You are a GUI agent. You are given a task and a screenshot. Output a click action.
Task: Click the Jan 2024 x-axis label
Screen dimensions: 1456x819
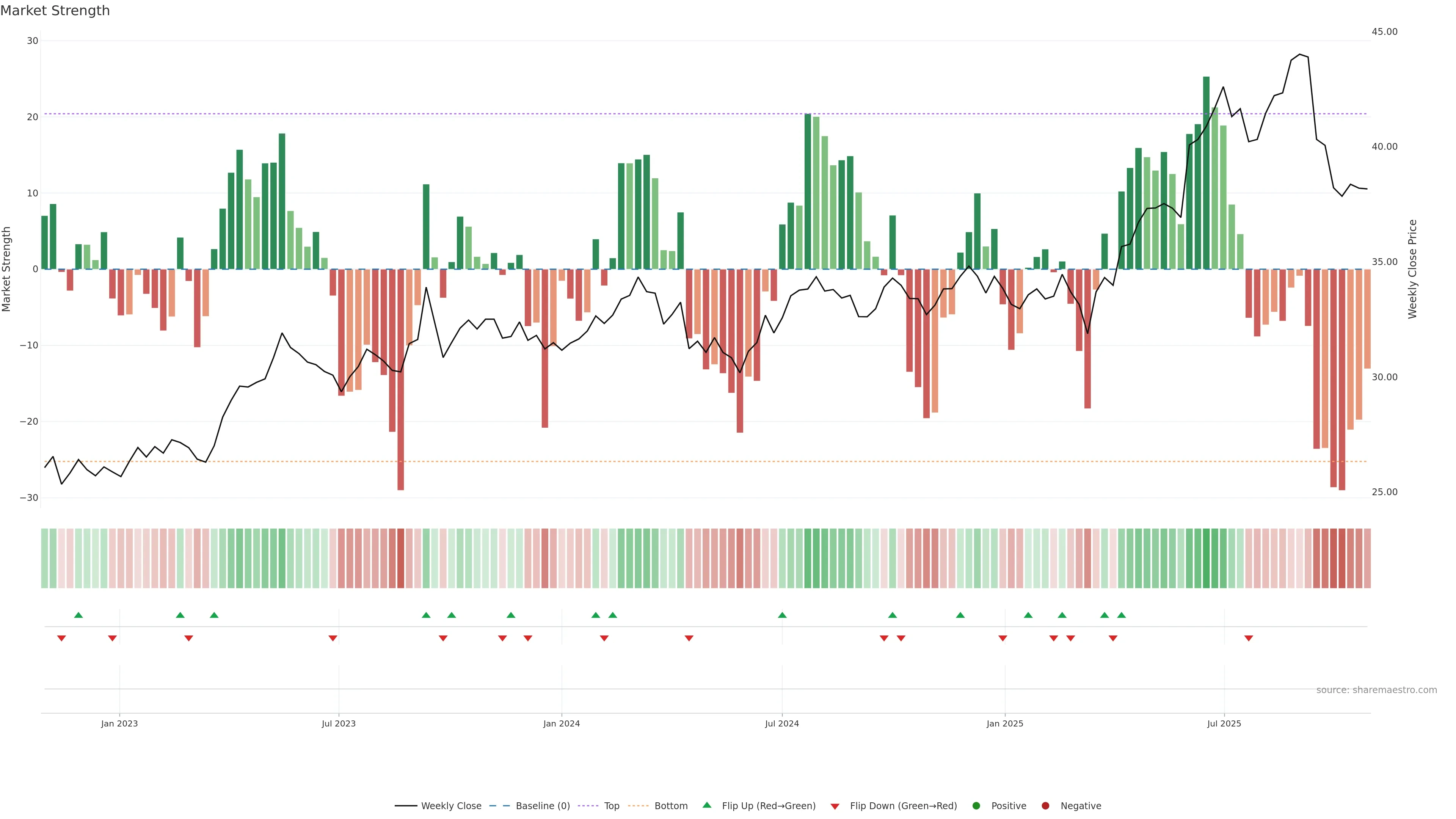tap(561, 723)
